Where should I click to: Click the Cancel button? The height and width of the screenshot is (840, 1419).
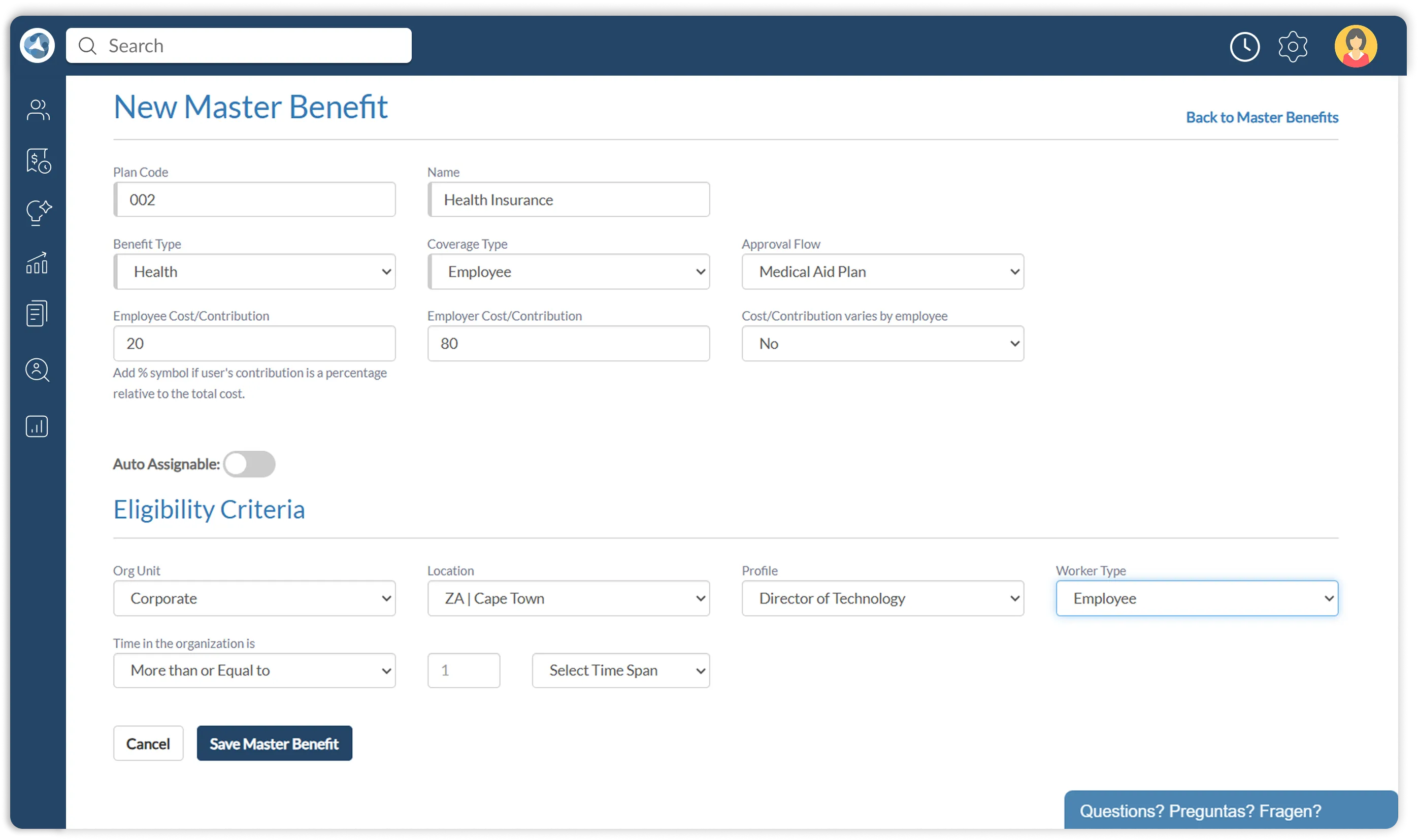148,743
